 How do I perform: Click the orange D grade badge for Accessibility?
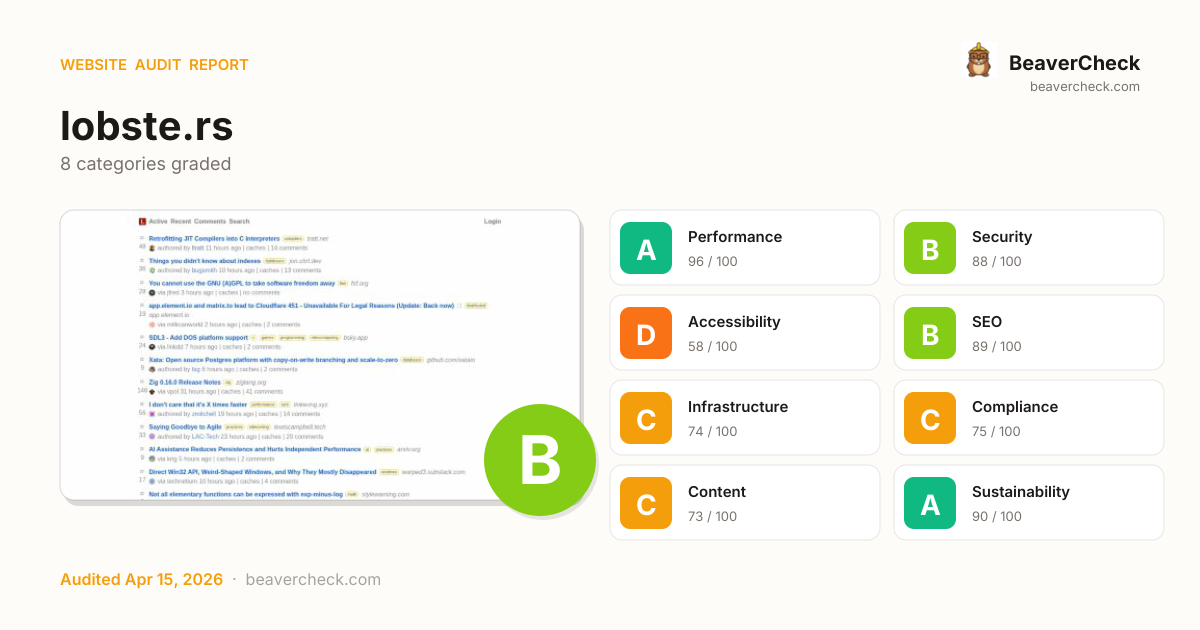point(646,334)
